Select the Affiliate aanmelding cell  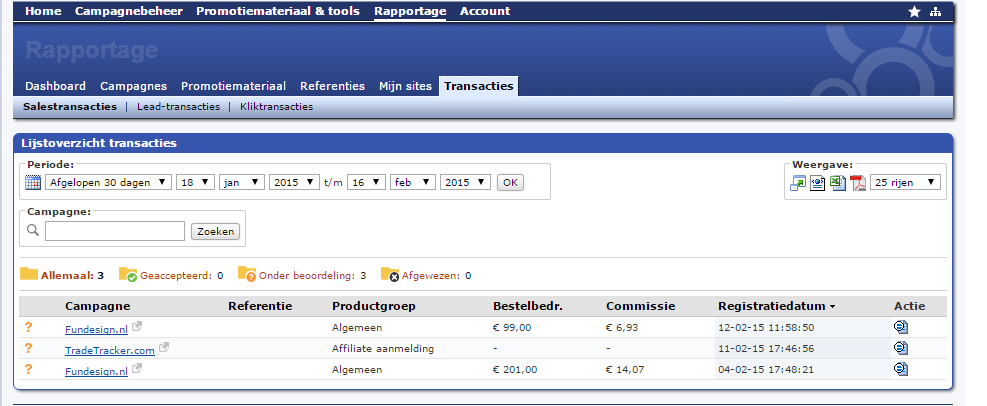tap(383, 349)
